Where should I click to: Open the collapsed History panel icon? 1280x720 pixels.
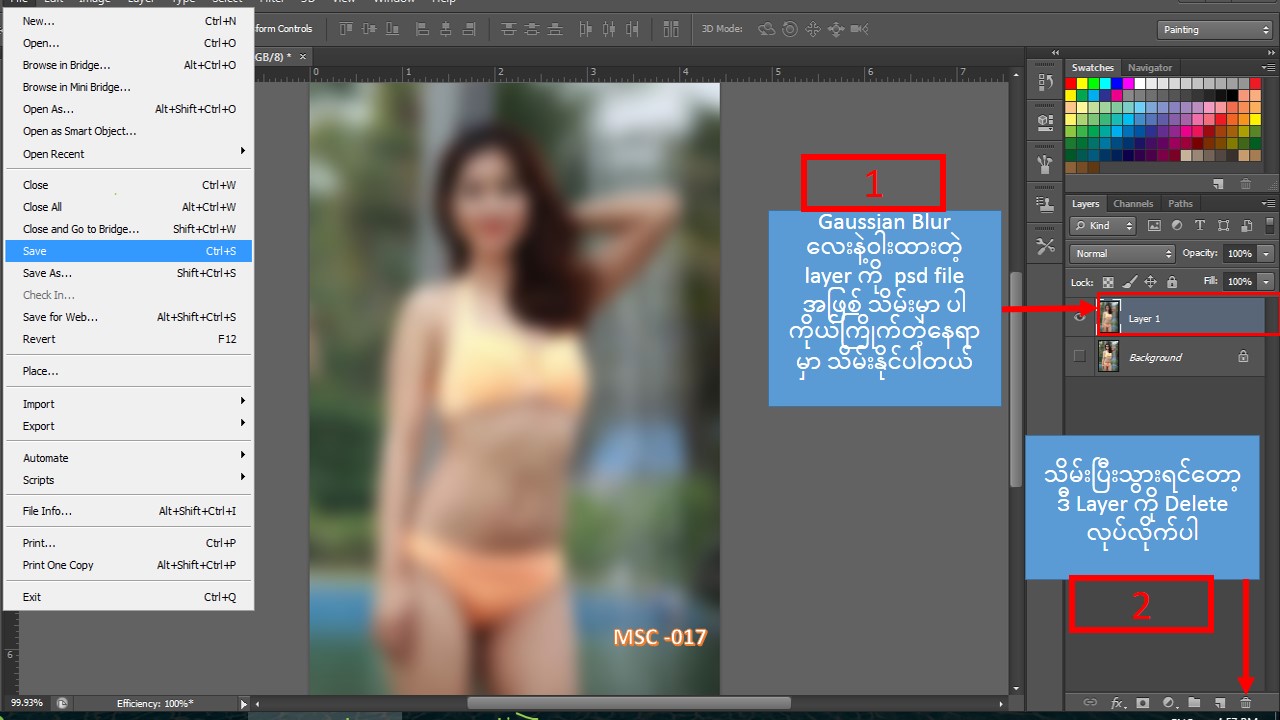(1046, 82)
